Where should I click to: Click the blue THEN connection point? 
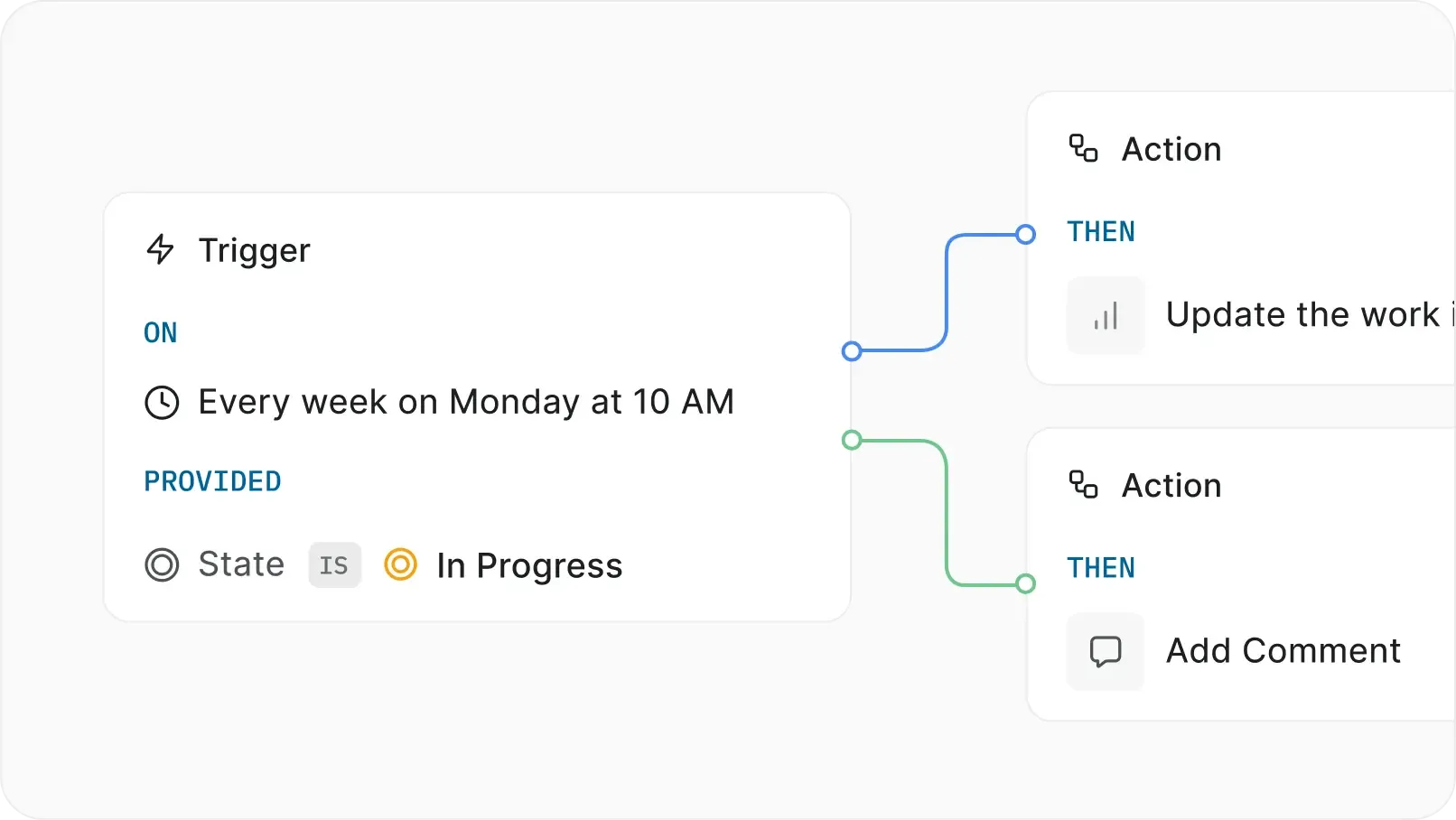(1025, 234)
